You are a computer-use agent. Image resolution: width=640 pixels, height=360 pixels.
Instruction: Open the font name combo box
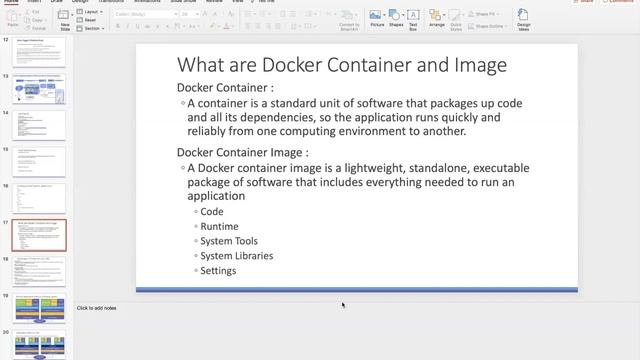(x=146, y=14)
